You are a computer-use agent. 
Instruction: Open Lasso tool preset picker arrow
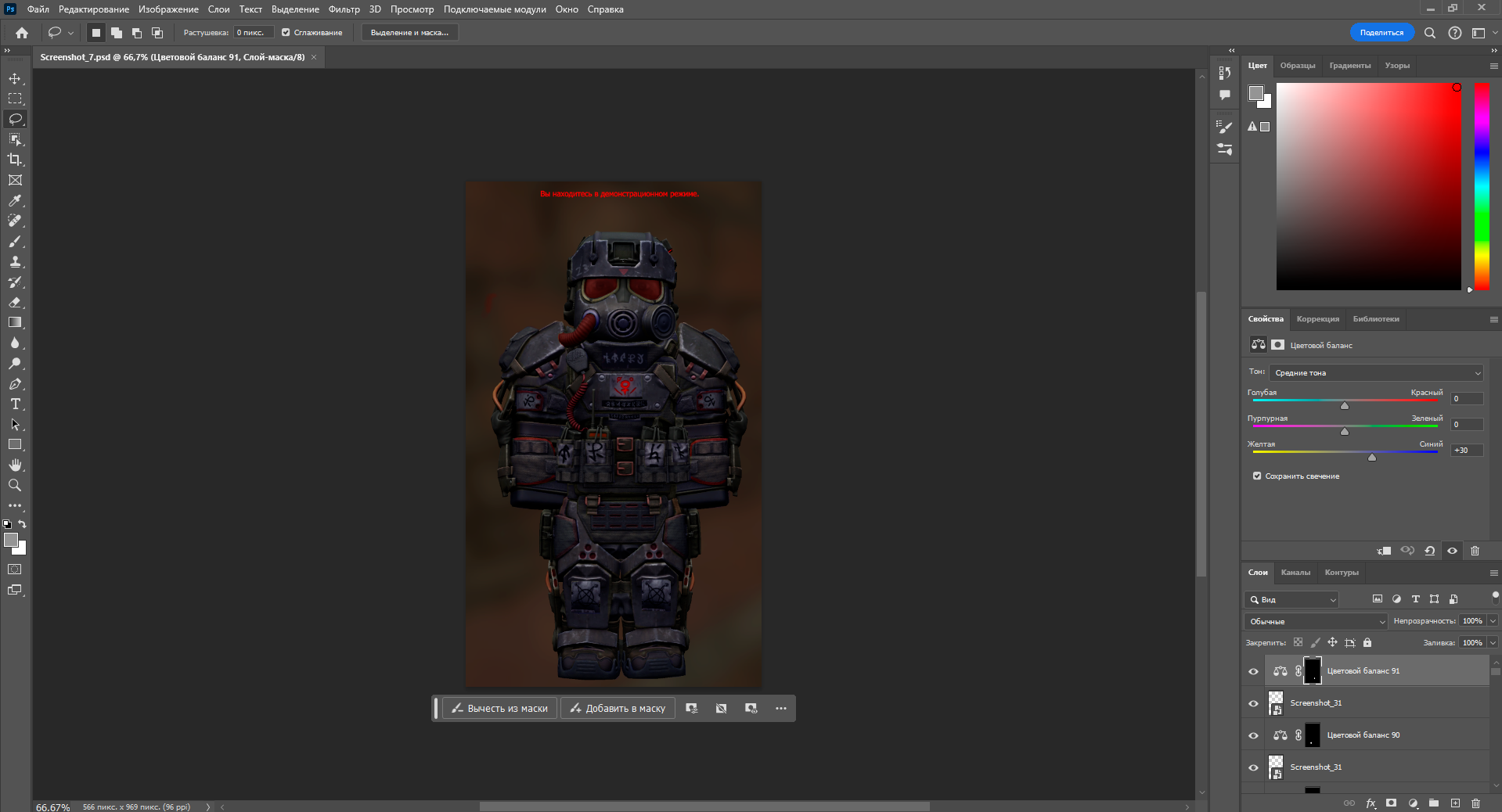pos(70,33)
